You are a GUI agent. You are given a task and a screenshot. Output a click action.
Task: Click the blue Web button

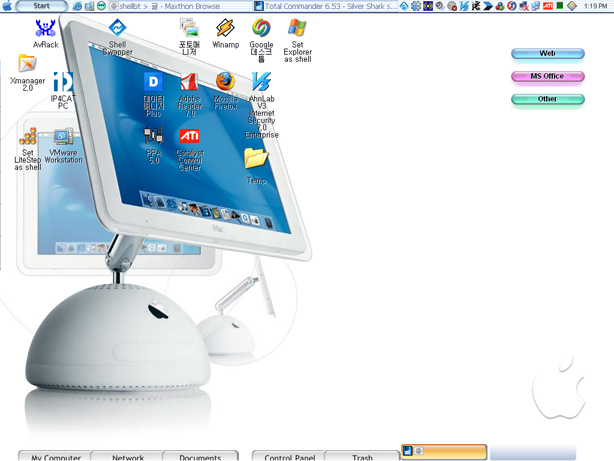pyautogui.click(x=548, y=54)
